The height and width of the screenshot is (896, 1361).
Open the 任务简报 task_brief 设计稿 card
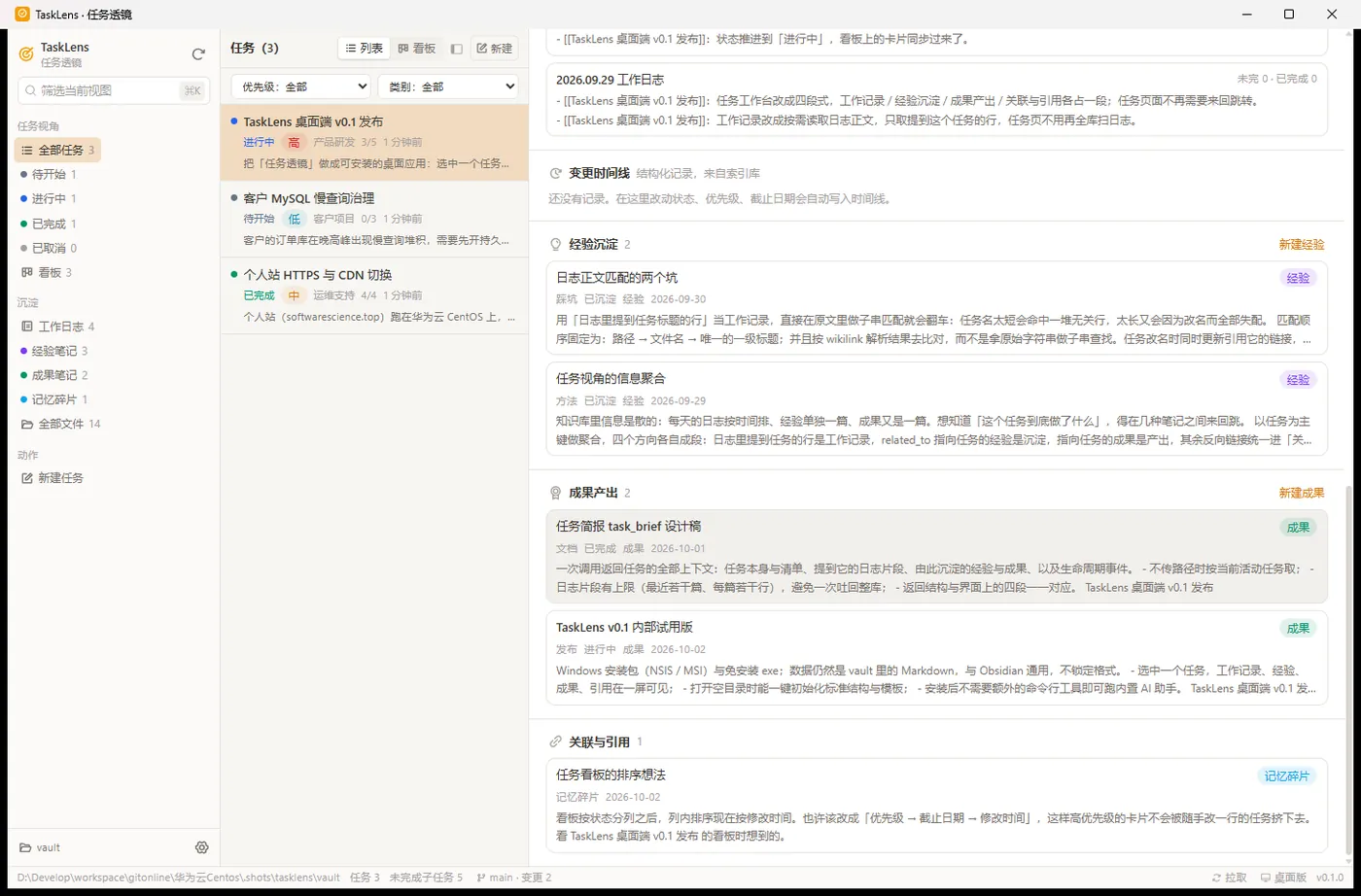point(936,556)
